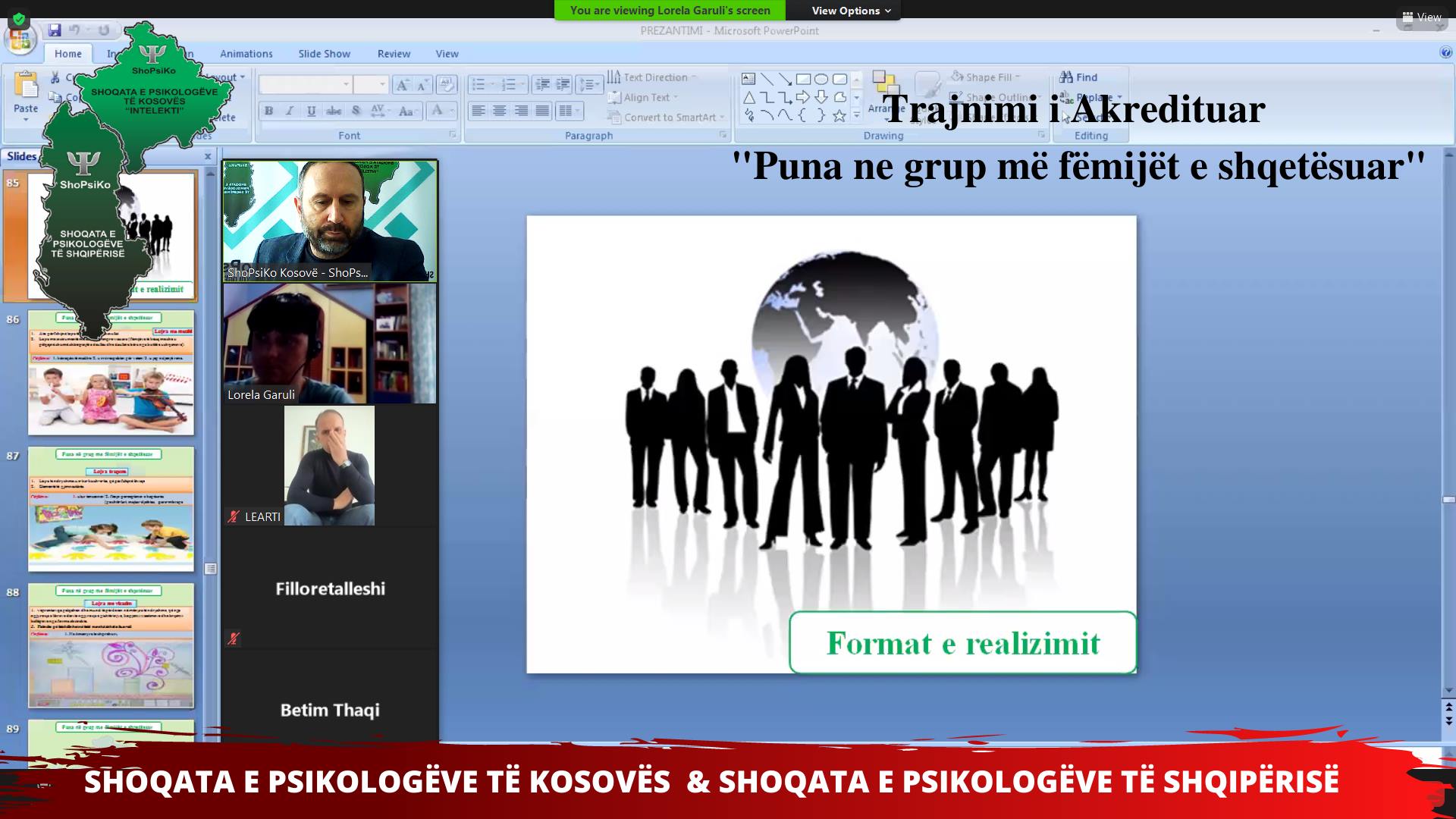
Task: Justify the text in Paragraph group
Action: pyautogui.click(x=542, y=111)
